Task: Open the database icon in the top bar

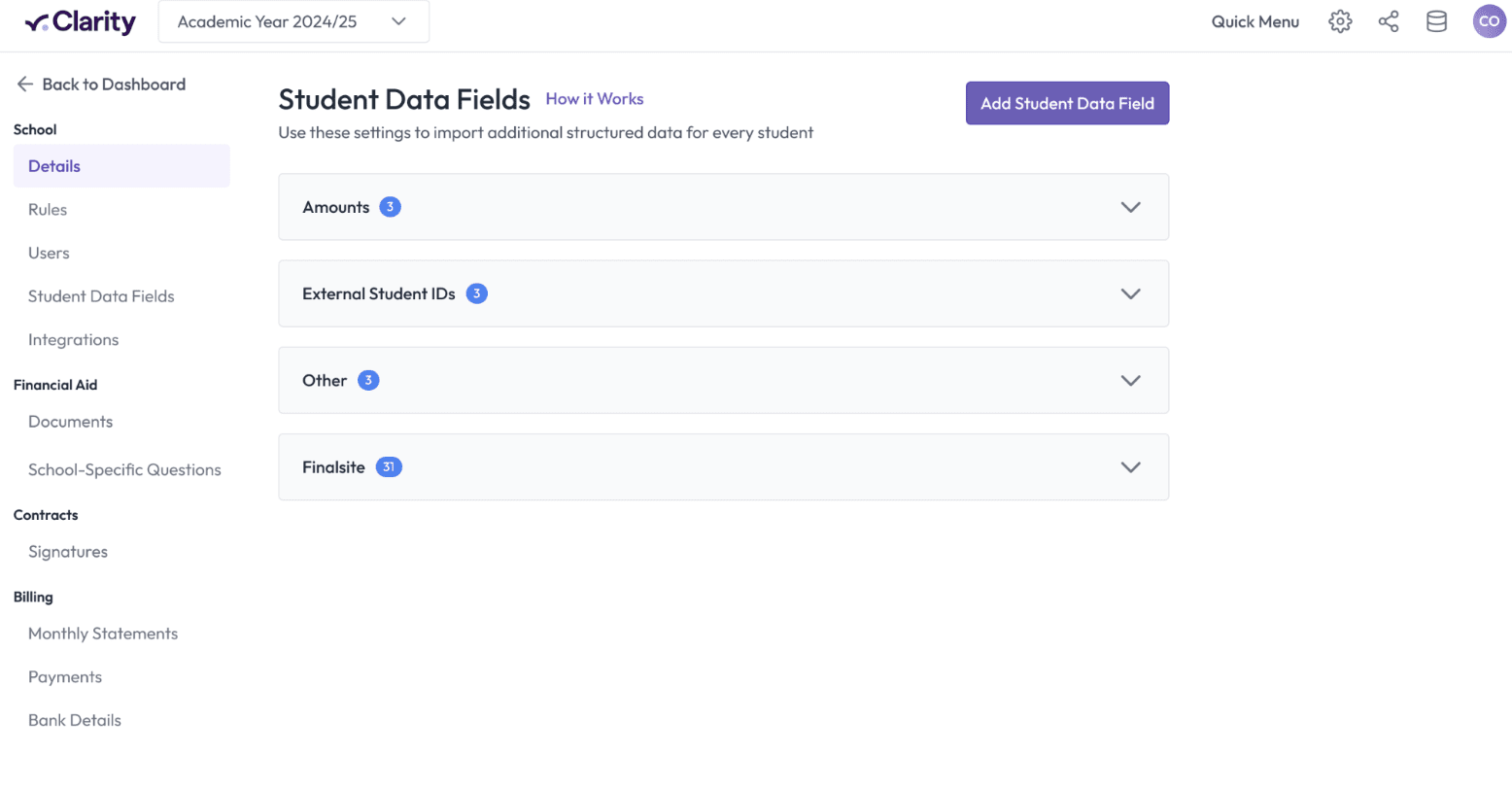Action: tap(1436, 20)
